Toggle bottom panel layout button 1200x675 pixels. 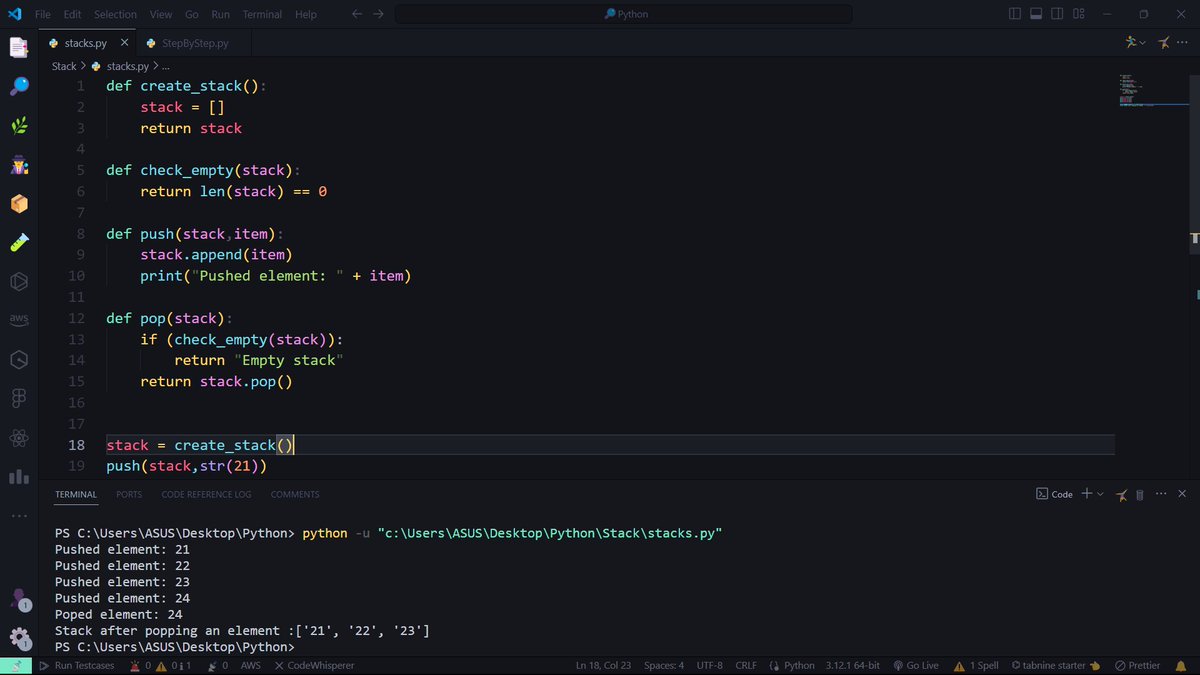(x=1036, y=14)
